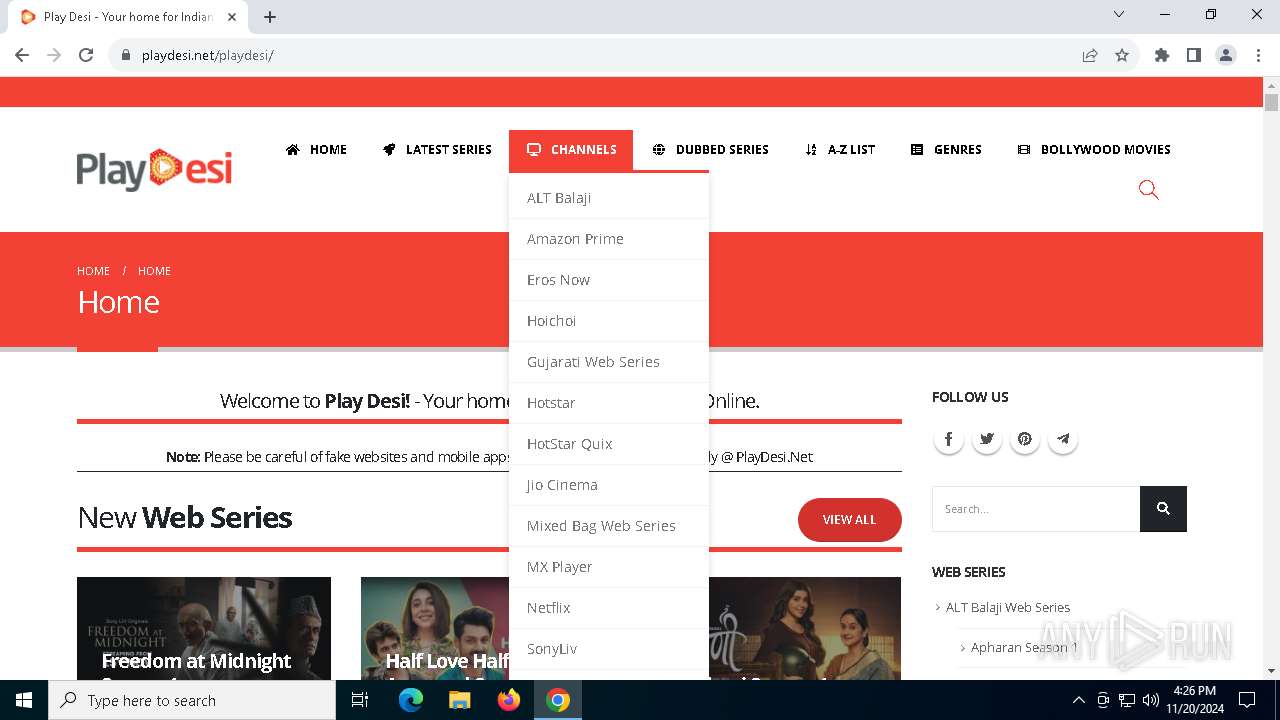This screenshot has height=720, width=1280.
Task: Show hidden system tray icons
Action: tap(1078, 700)
